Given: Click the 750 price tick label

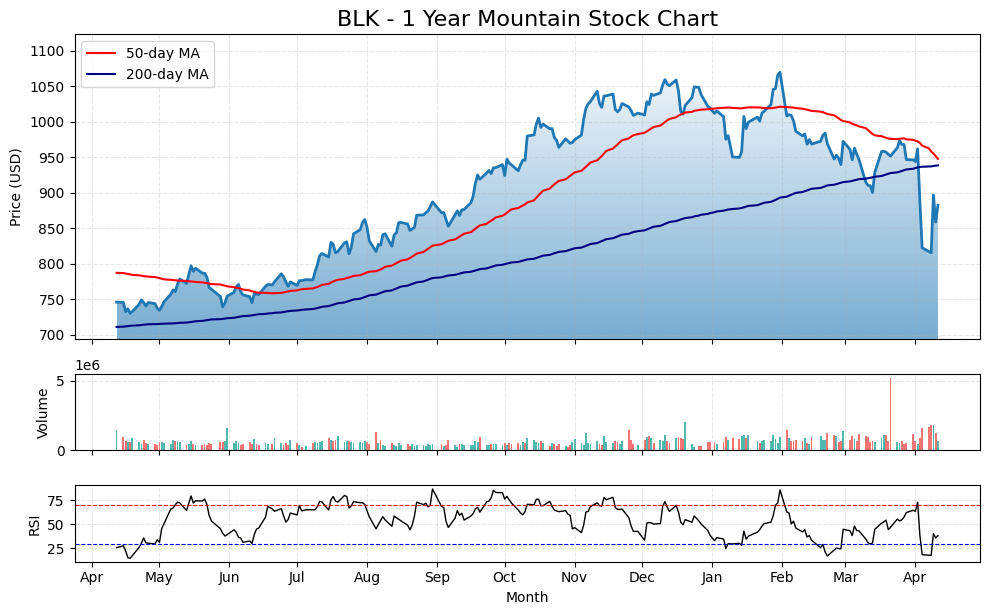Looking at the screenshot, I should point(52,300).
